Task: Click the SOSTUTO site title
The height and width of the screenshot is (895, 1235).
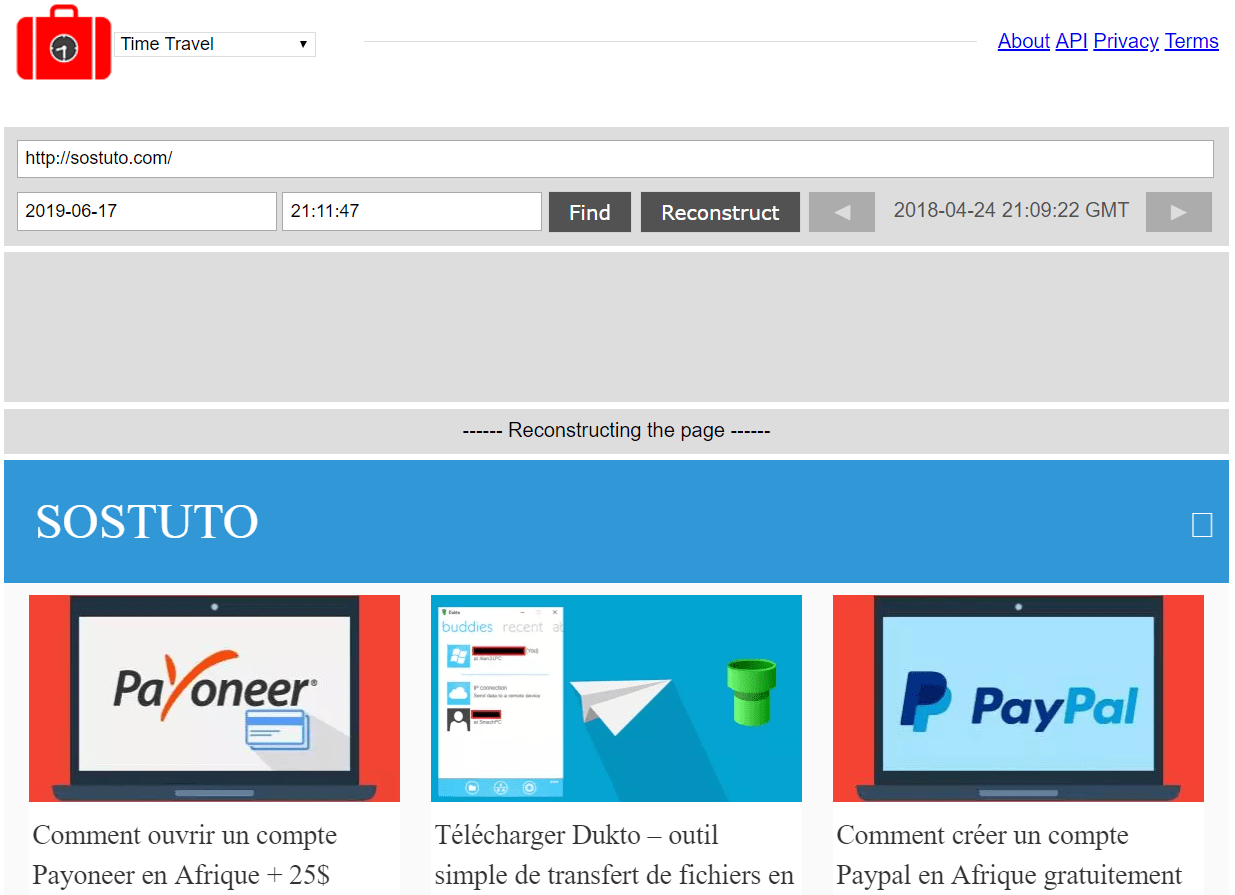Action: point(147,521)
